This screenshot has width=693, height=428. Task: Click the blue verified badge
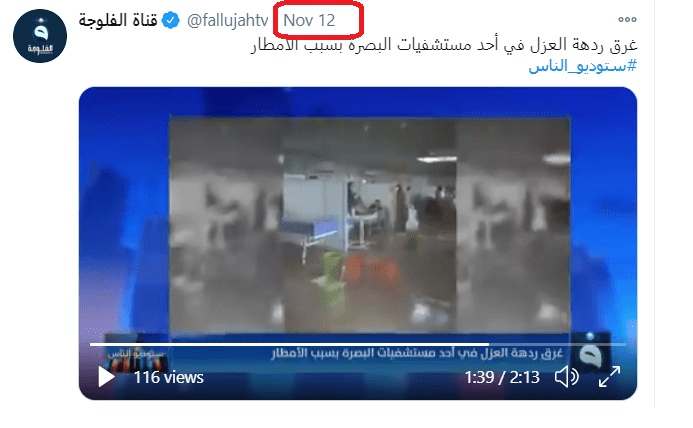point(170,20)
